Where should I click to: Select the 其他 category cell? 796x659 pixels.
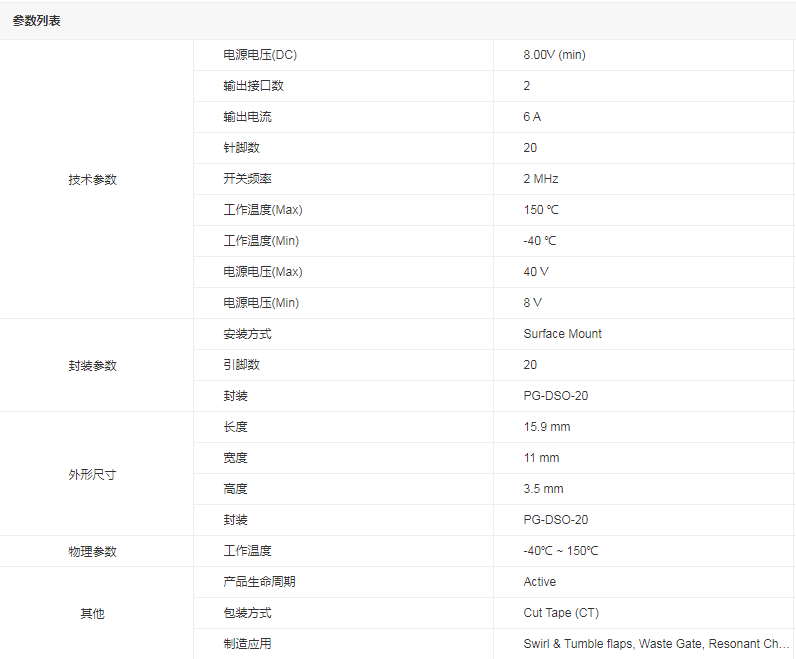pyautogui.click(x=92, y=614)
